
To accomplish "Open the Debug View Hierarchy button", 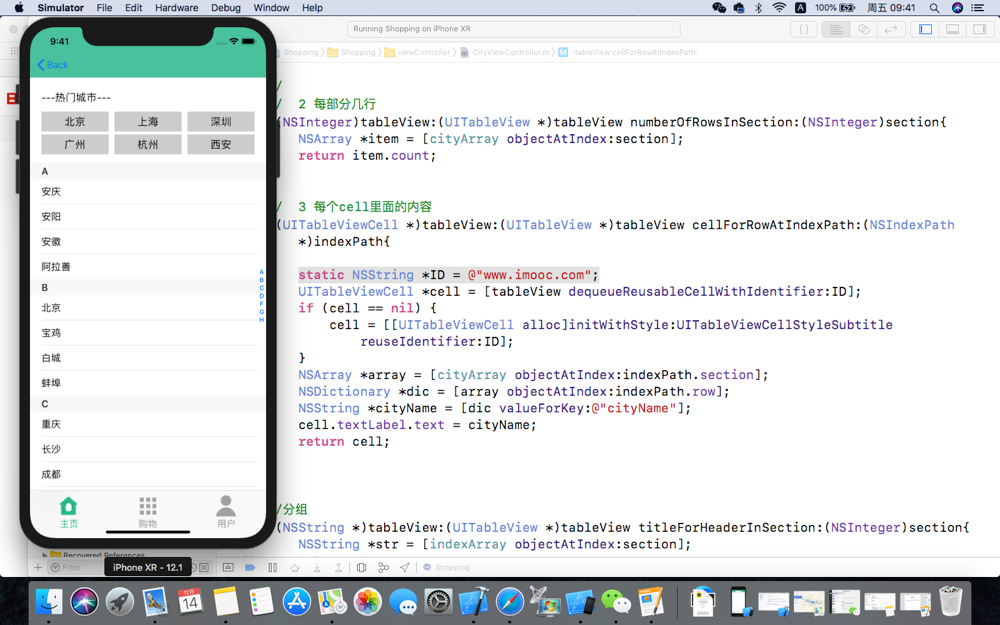I will pos(361,567).
